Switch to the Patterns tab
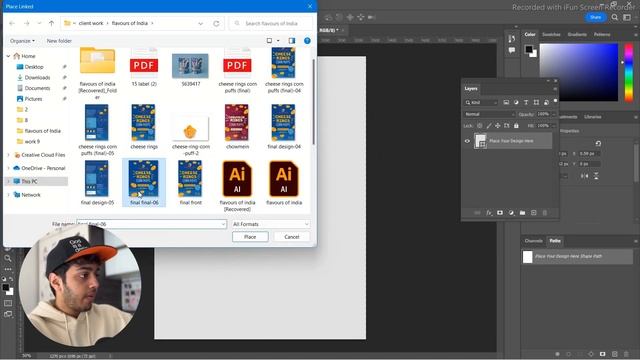The height and width of the screenshot is (360, 640). tap(602, 35)
